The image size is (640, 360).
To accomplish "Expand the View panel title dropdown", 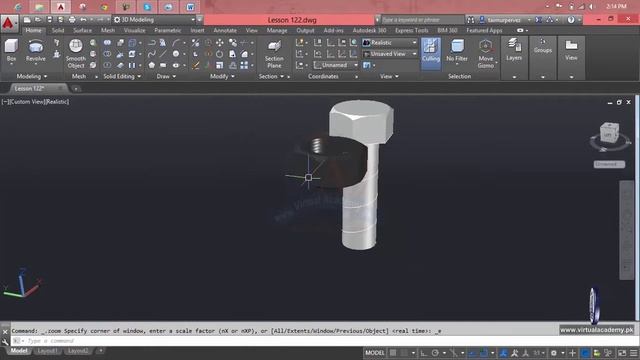I will click(389, 76).
